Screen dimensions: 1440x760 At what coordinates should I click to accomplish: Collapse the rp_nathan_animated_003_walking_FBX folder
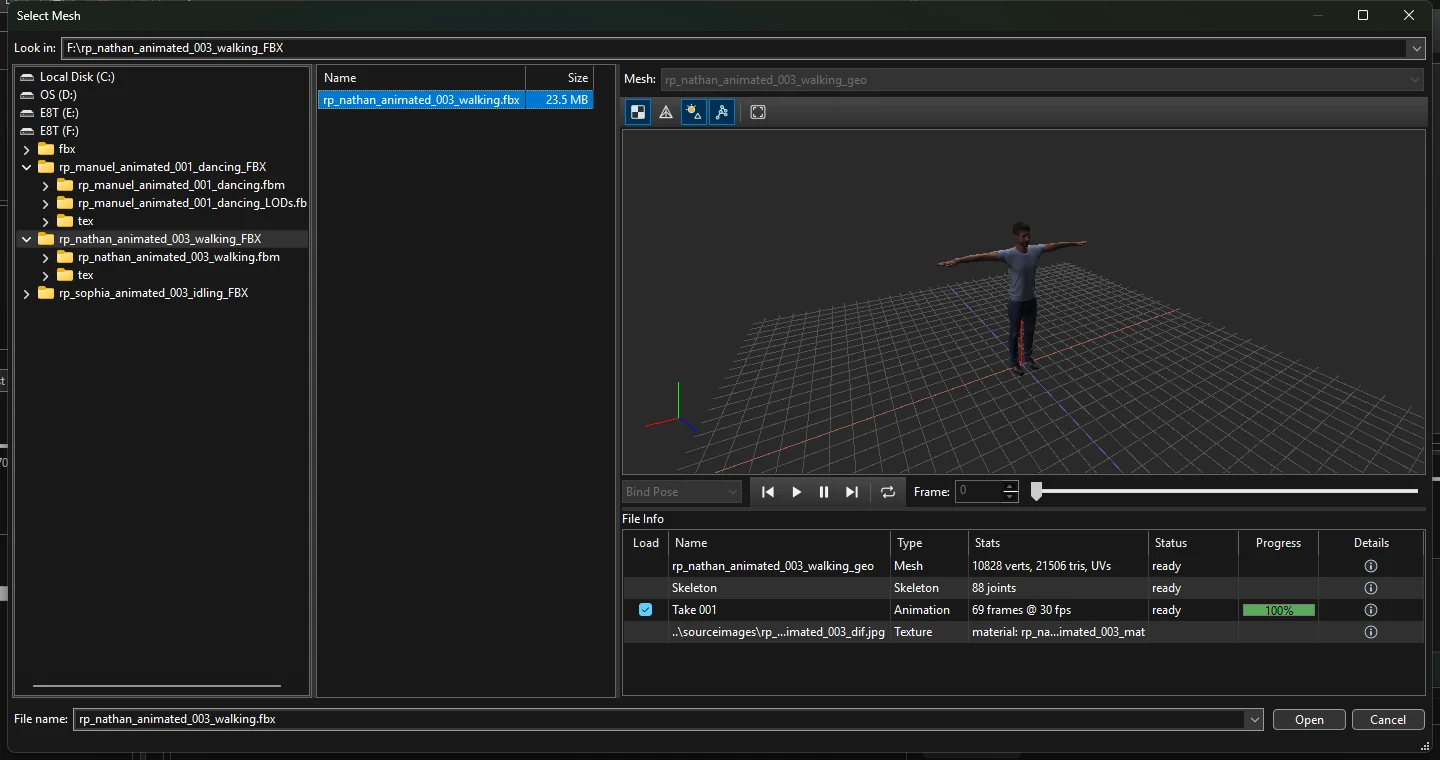27,239
